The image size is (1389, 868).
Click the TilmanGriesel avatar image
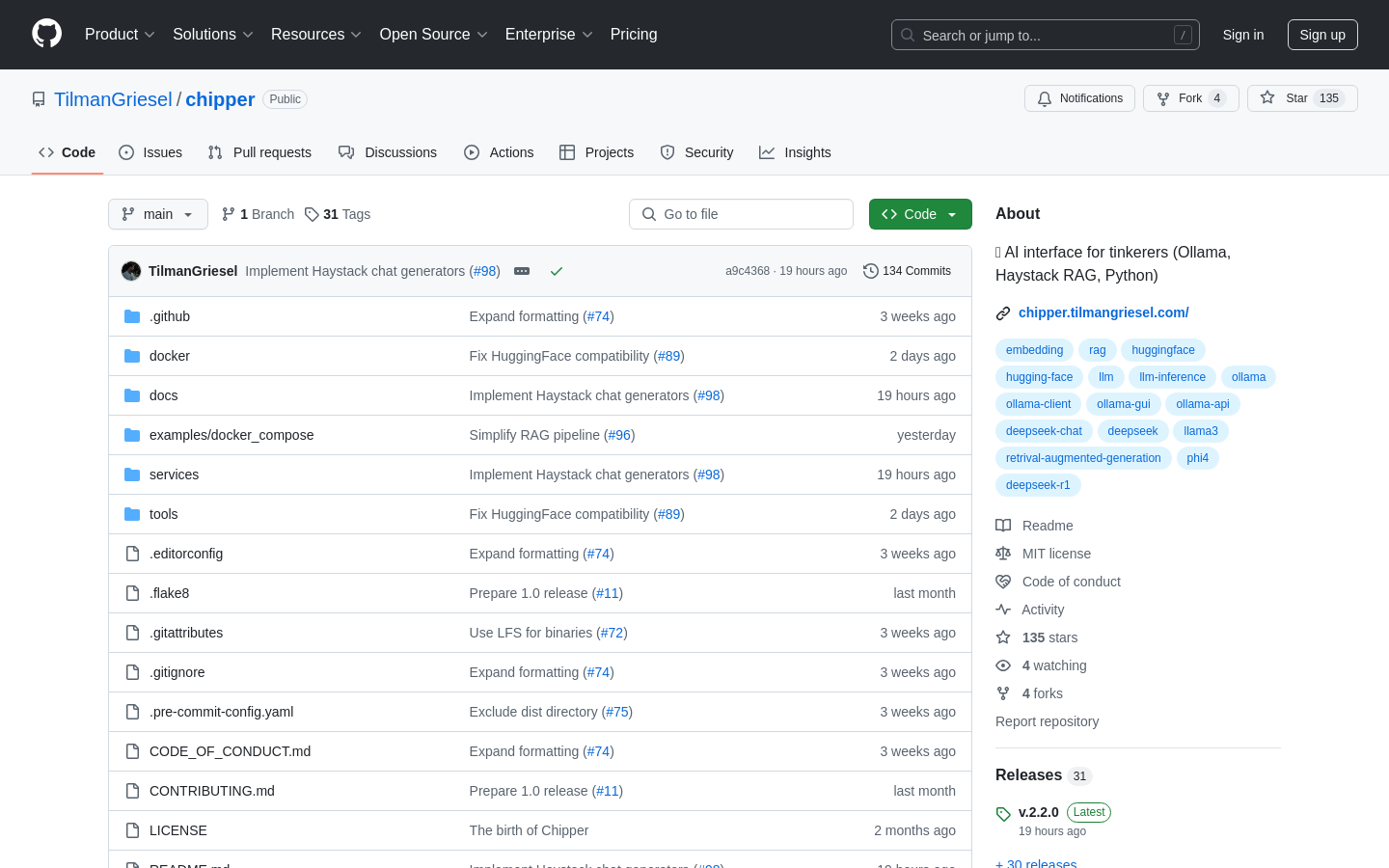(x=131, y=271)
